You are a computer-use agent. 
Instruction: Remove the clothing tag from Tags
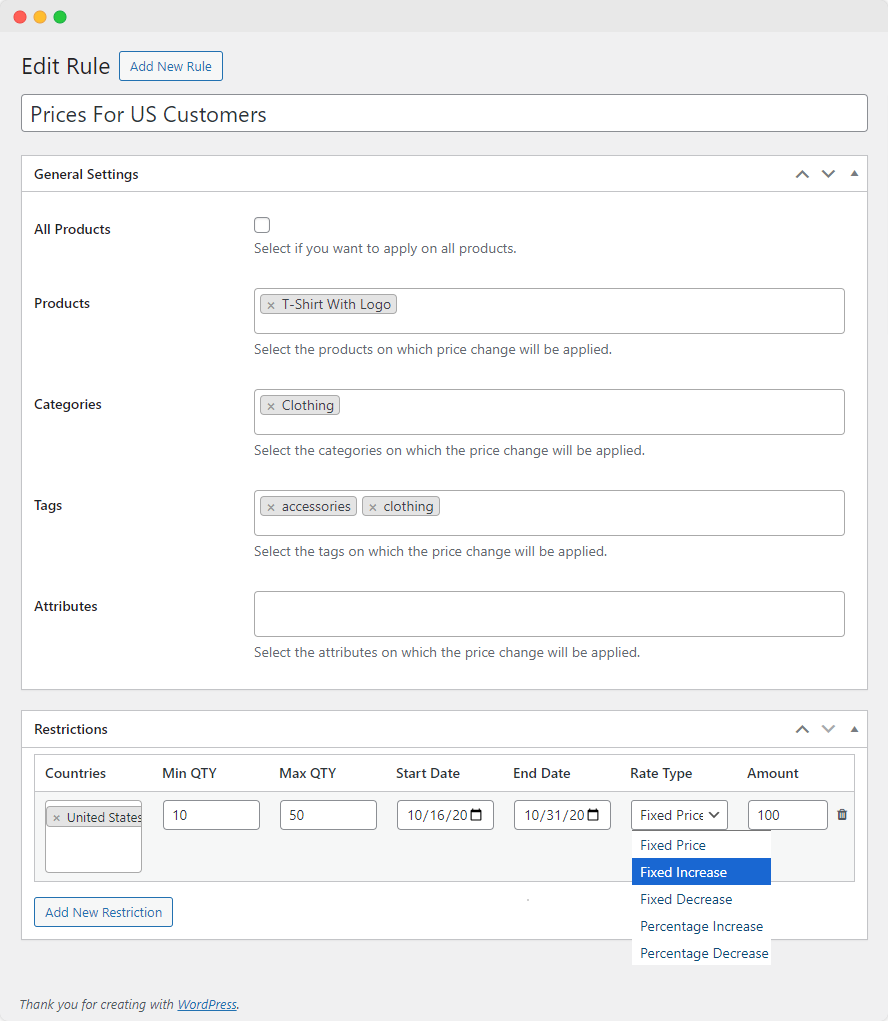pyautogui.click(x=373, y=507)
